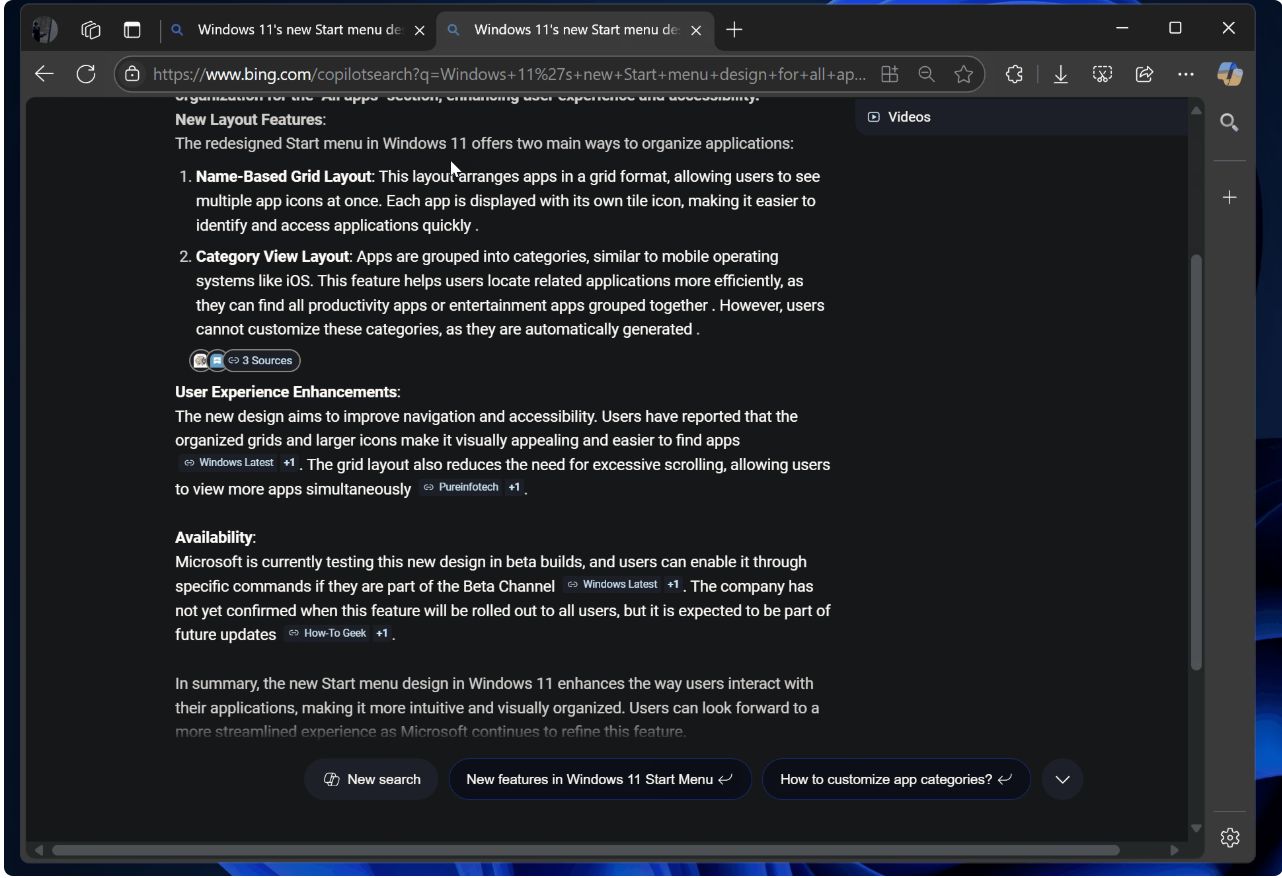Viewport: 1282px width, 878px height.
Task: Open Copilot from the toolbar
Action: 1229,74
